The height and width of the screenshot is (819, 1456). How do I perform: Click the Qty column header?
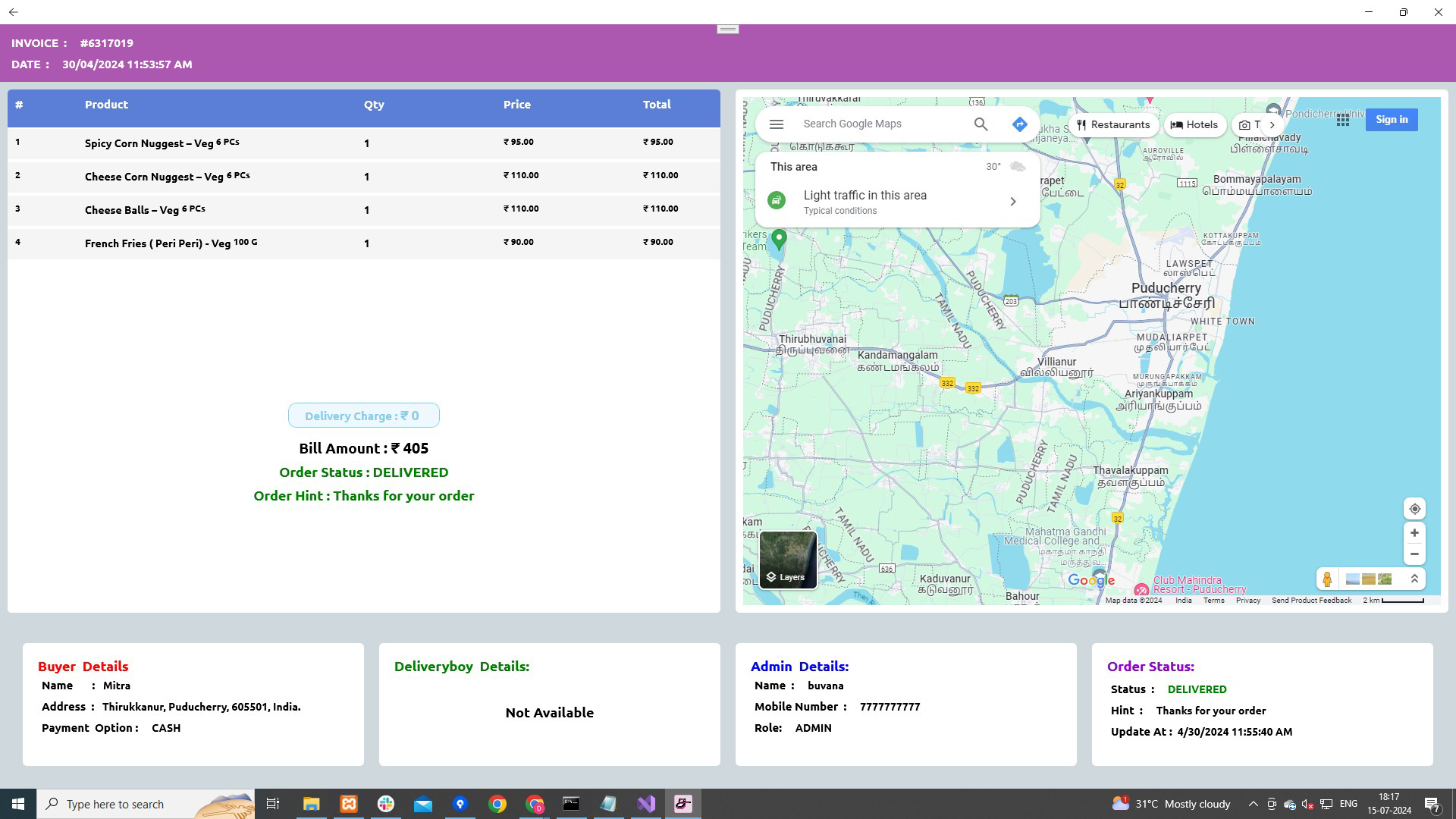pyautogui.click(x=374, y=105)
